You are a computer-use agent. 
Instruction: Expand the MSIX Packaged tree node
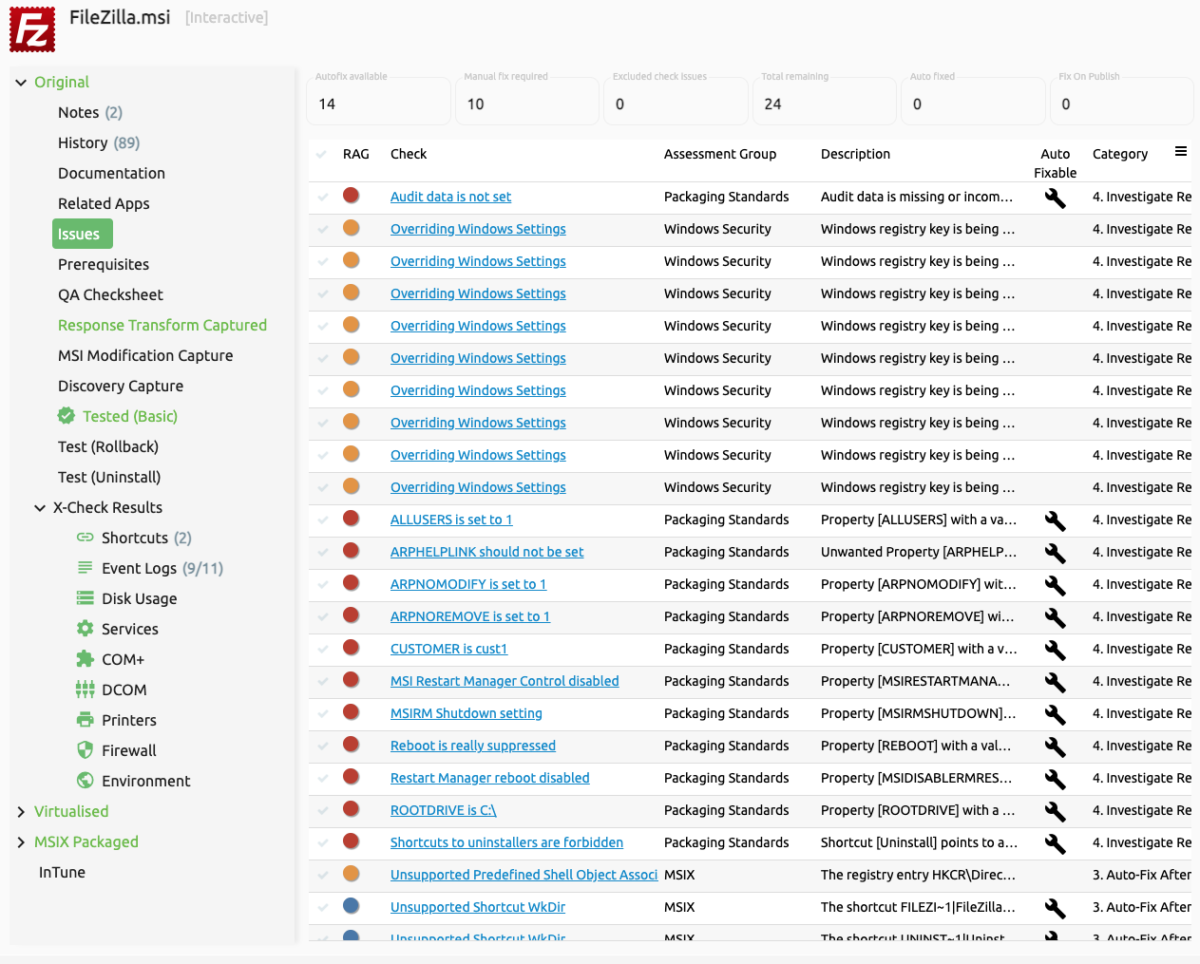point(21,842)
